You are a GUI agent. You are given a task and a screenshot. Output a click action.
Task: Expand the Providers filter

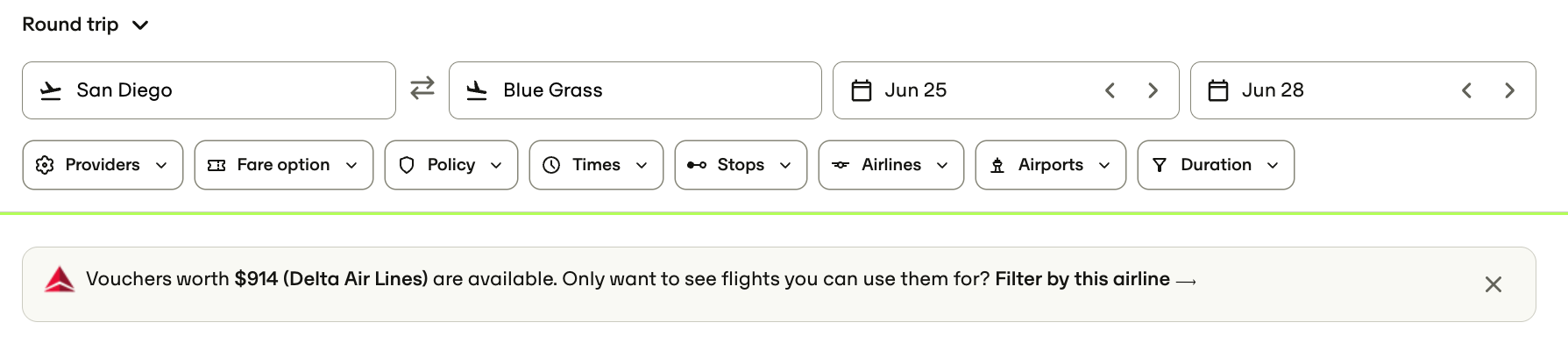coord(103,165)
